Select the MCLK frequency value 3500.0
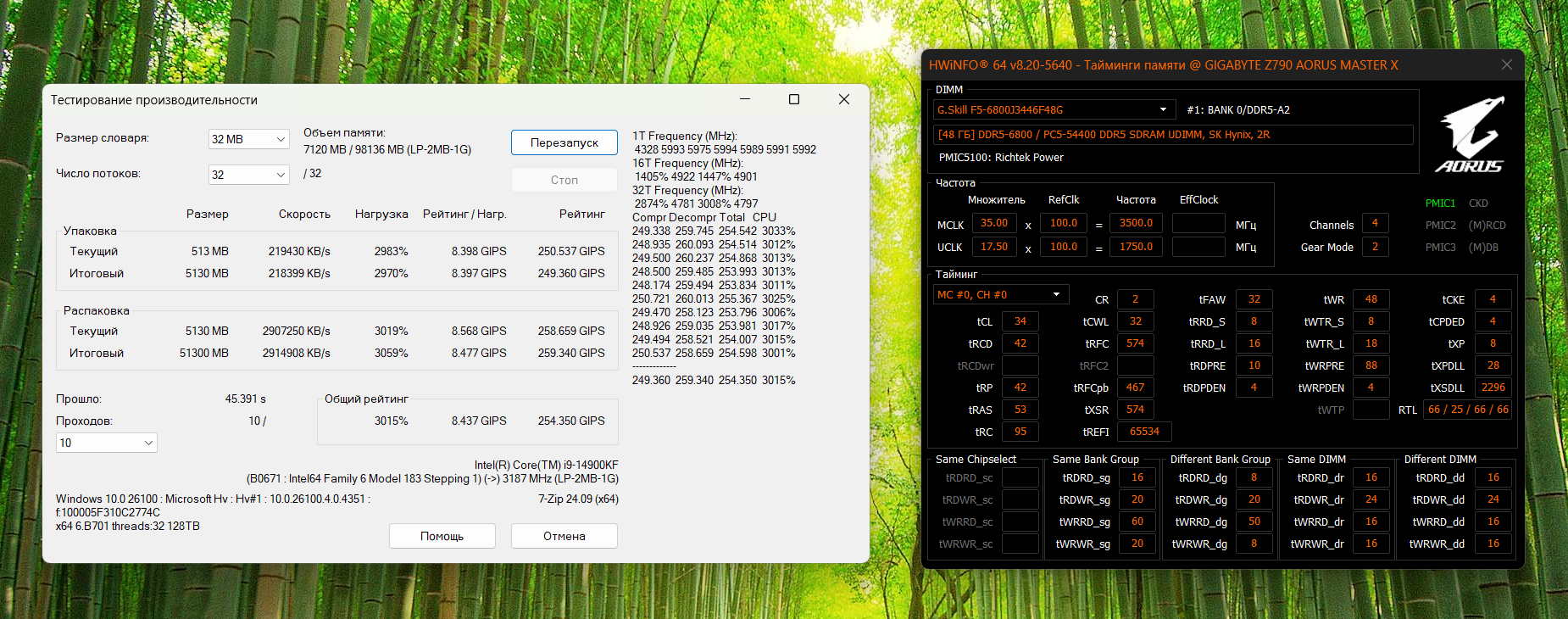This screenshot has height=619, width=1568. [x=1136, y=223]
